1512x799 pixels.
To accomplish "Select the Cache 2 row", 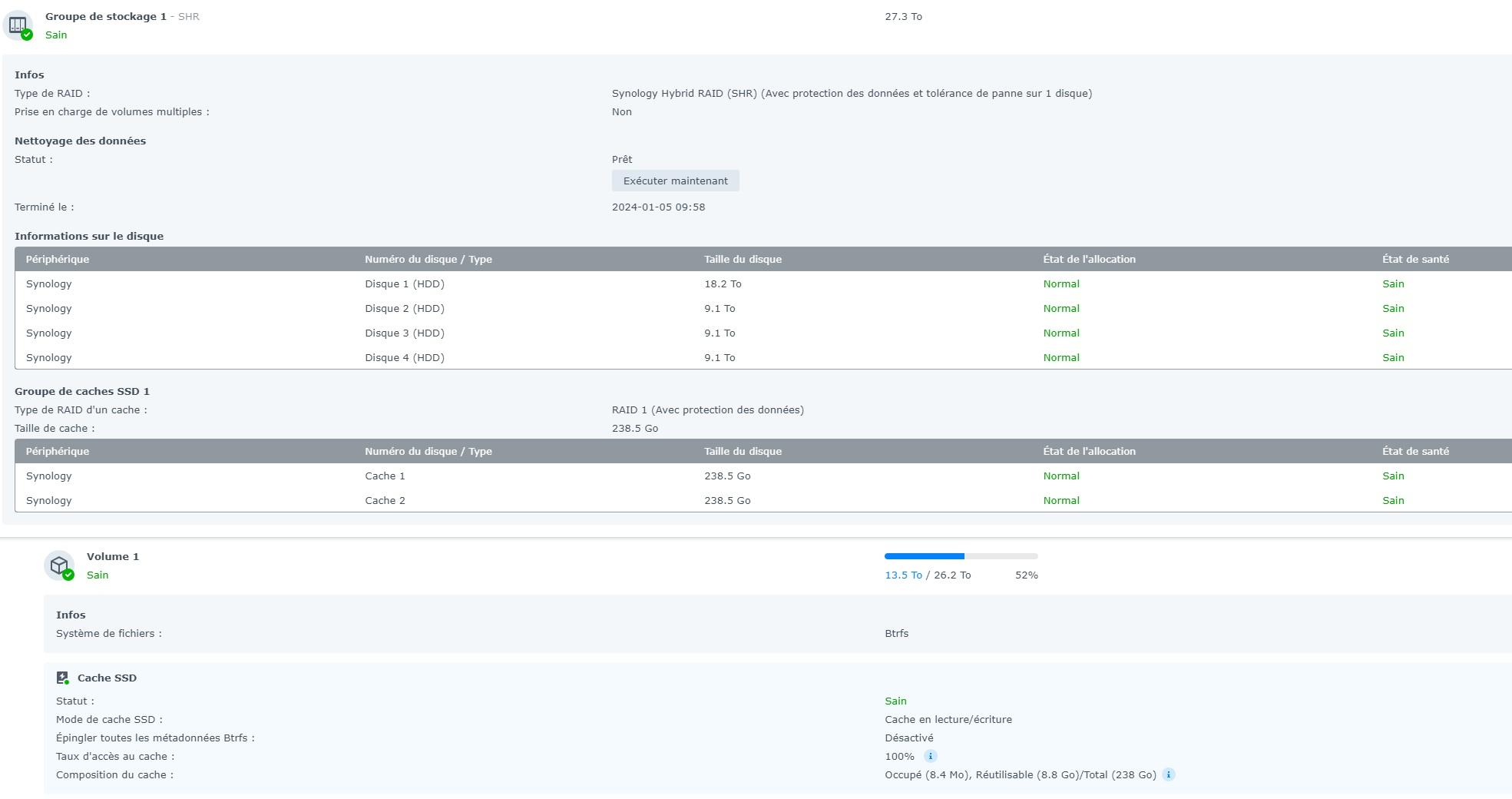I will (763, 500).
